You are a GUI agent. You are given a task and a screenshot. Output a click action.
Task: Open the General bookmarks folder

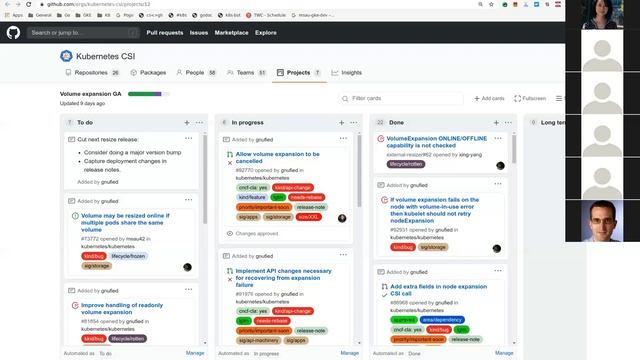click(40, 15)
